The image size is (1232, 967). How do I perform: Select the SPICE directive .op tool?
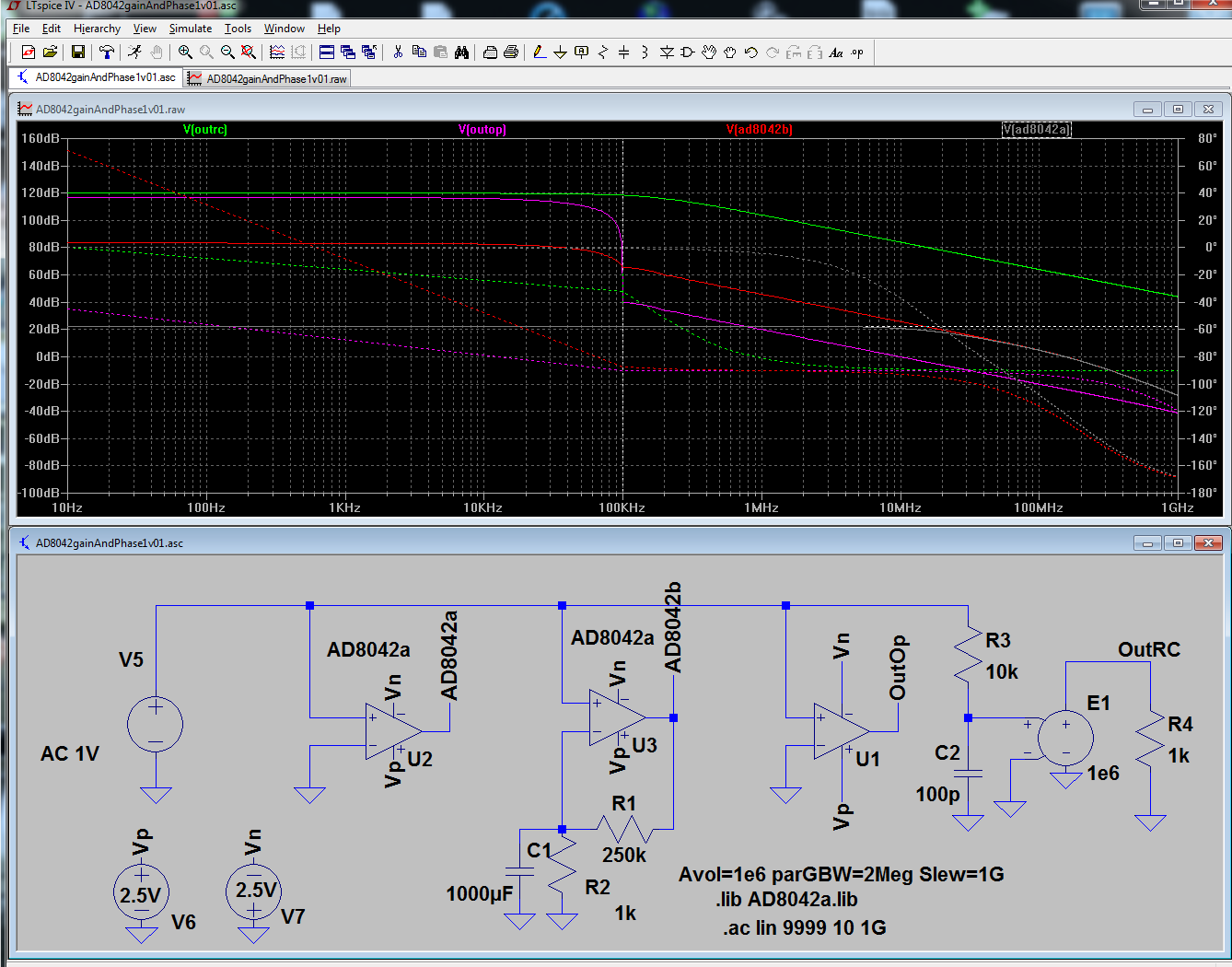click(x=857, y=52)
